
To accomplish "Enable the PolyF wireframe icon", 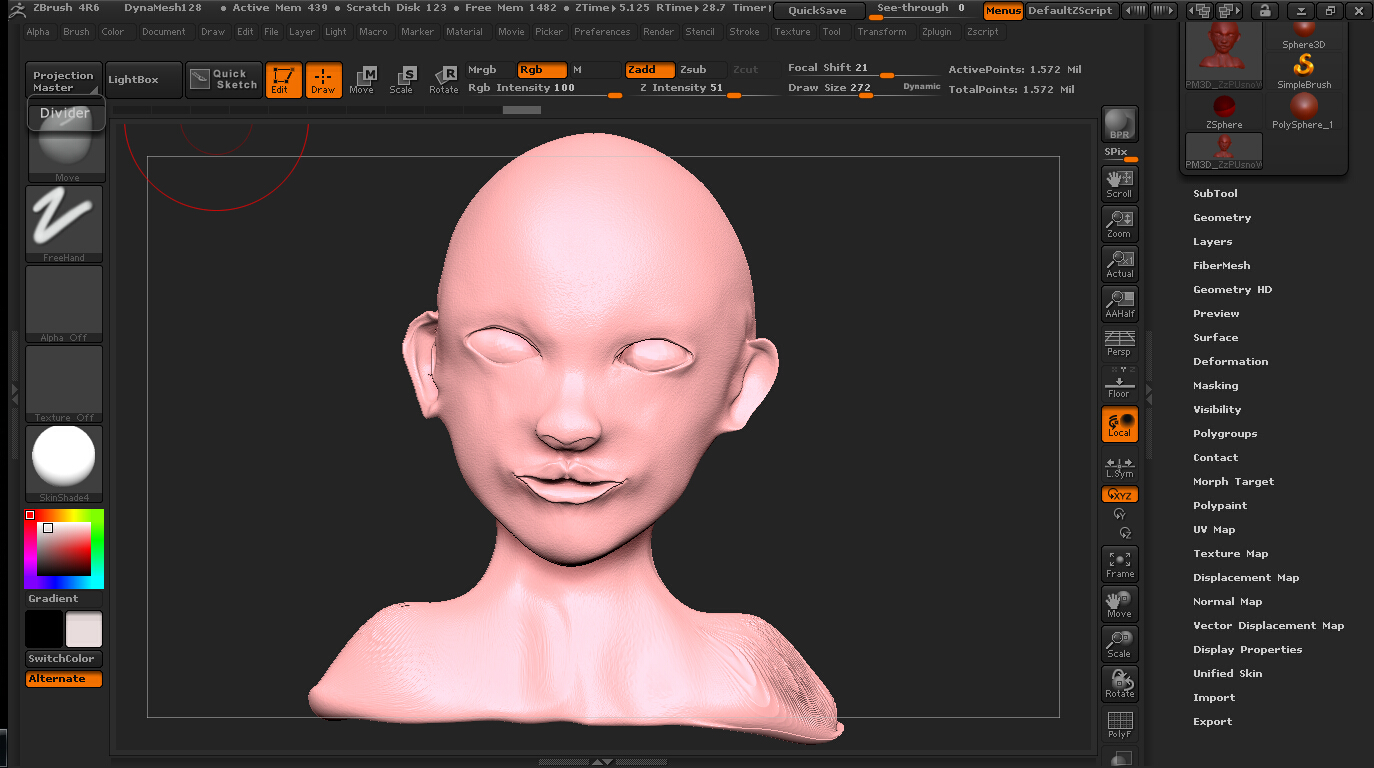I will [1119, 724].
